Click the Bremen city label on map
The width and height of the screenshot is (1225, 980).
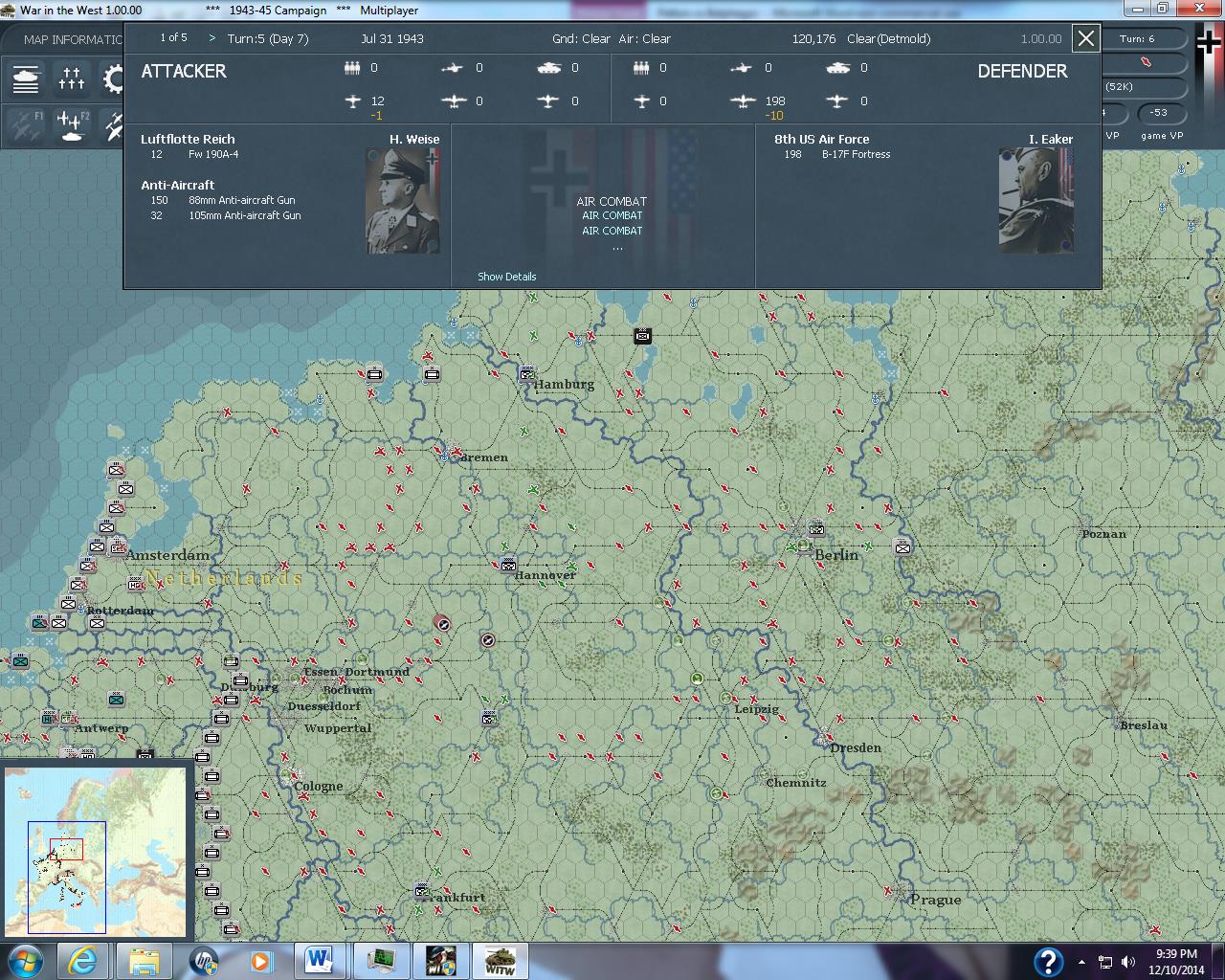[x=484, y=457]
